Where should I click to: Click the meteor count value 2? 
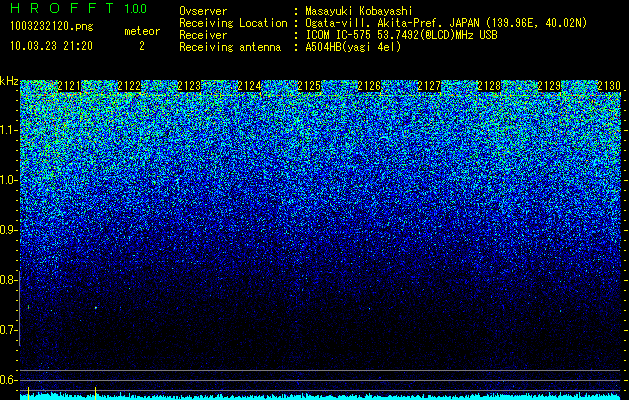(x=142, y=46)
